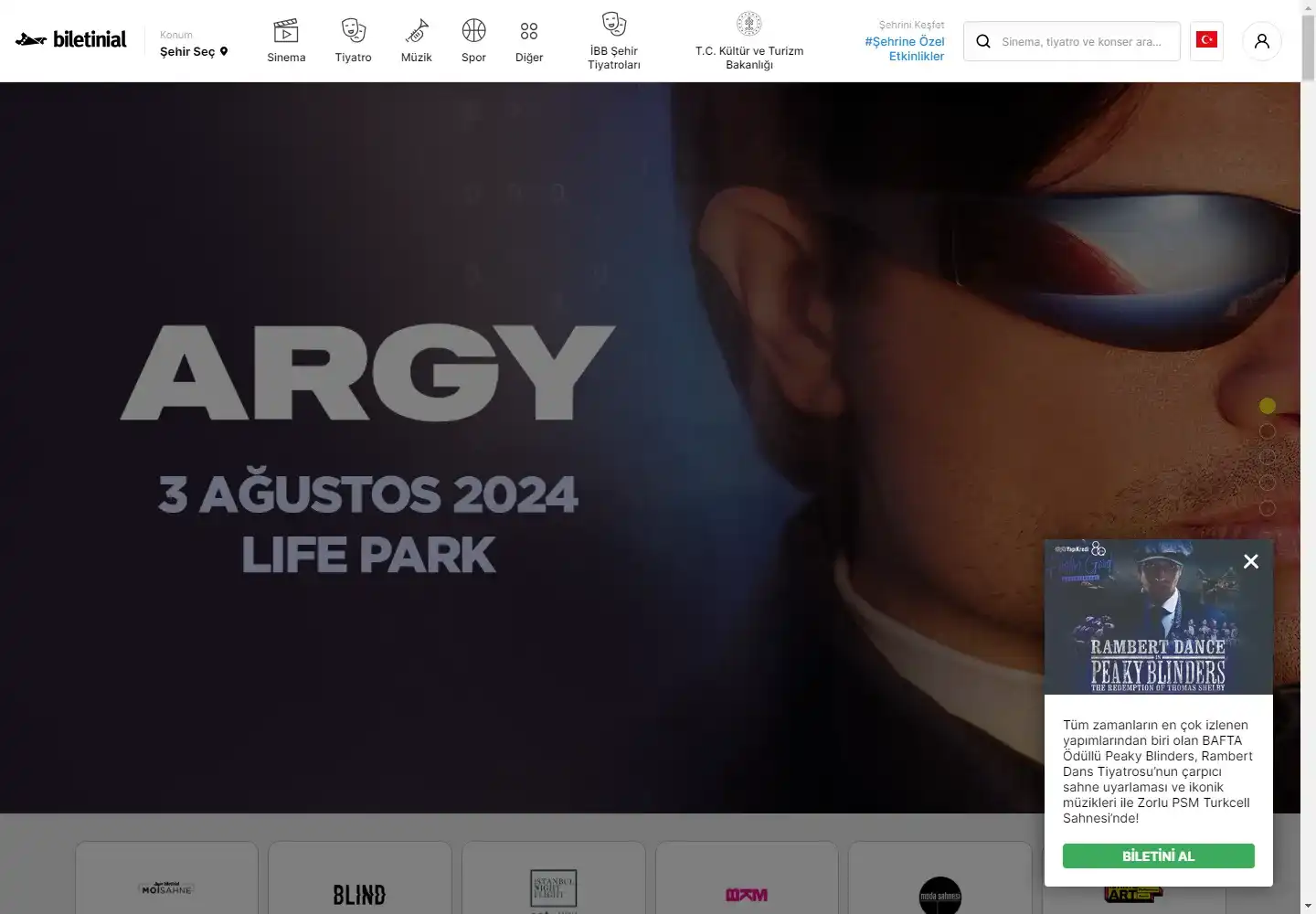
Task: Open the İBB Şehir Tiyatroları menu label
Action: [614, 58]
